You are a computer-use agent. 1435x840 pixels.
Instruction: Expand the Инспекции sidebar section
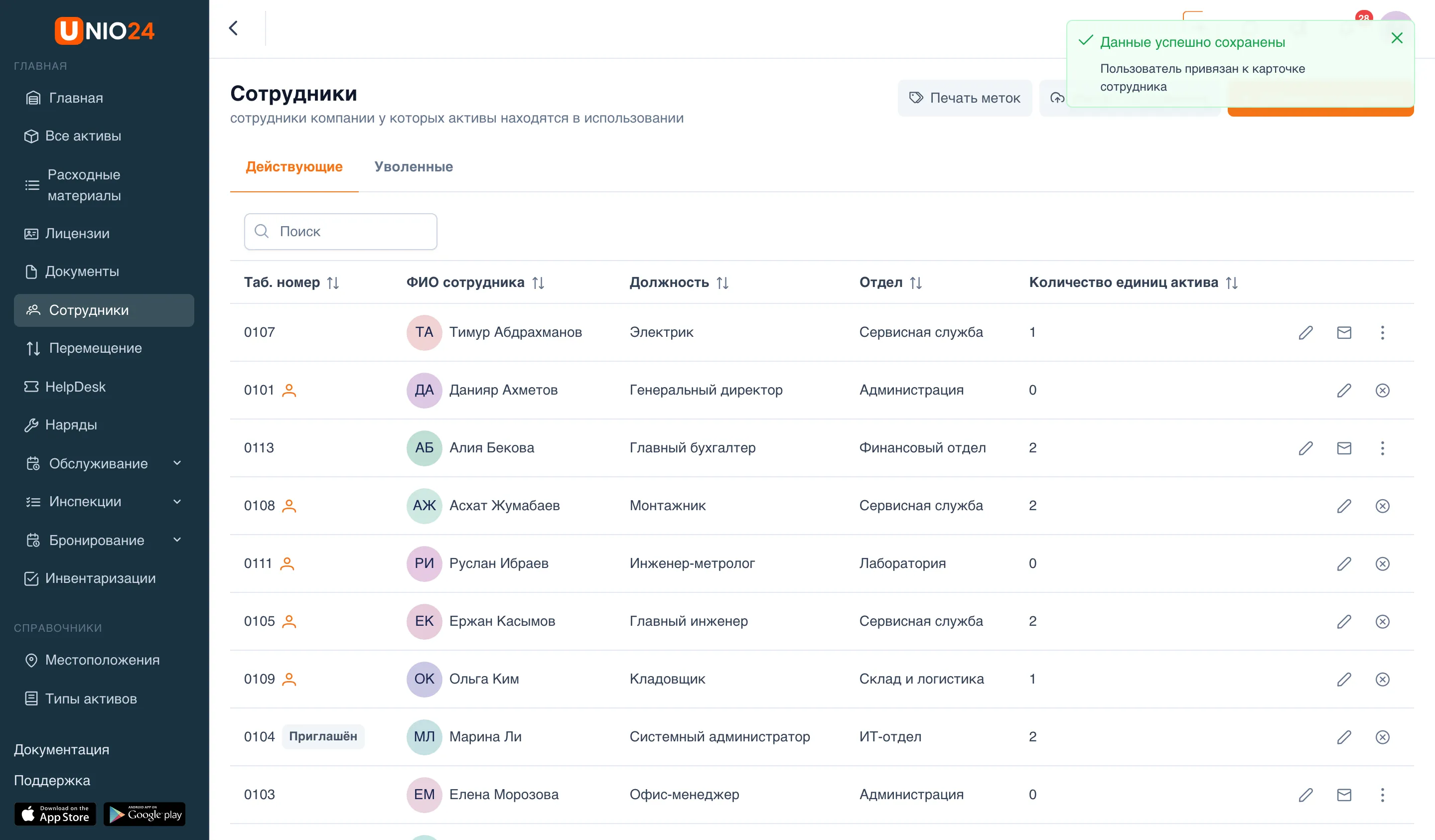coord(104,501)
